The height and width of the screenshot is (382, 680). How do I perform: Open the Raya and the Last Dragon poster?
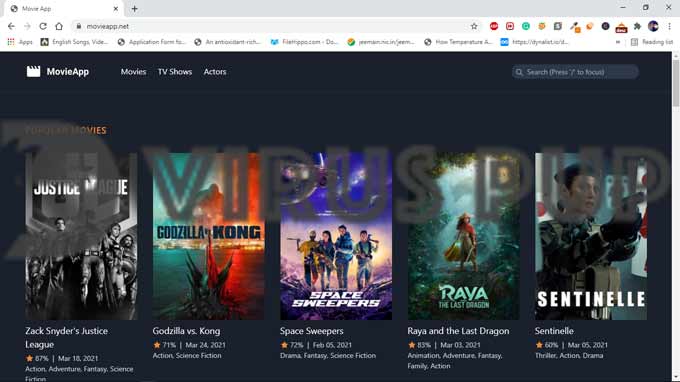464,236
